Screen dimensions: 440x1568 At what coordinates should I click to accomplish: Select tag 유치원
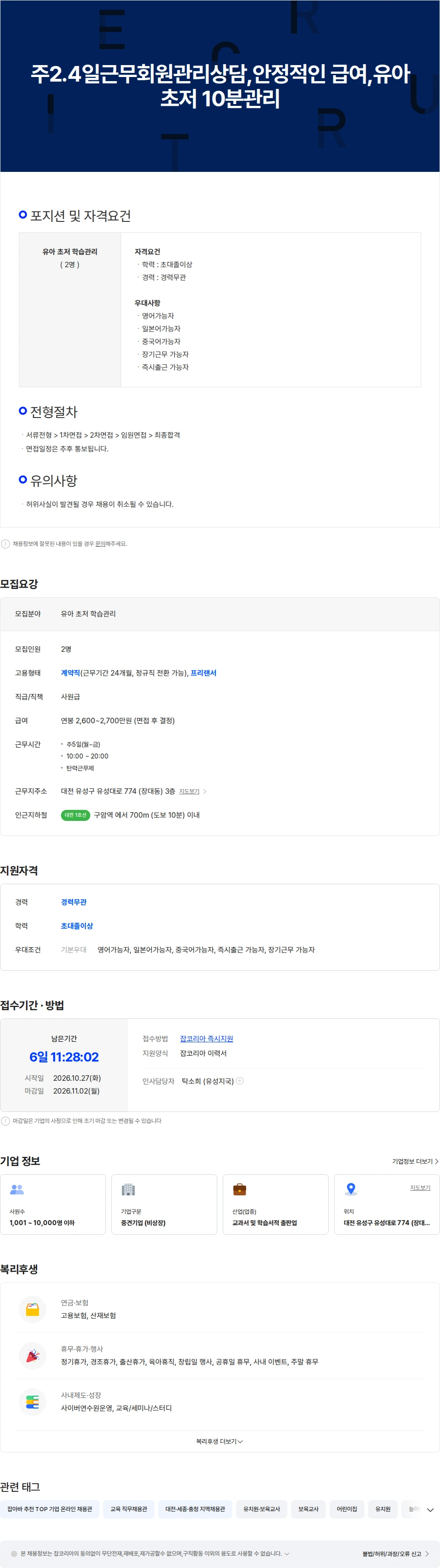383,1509
